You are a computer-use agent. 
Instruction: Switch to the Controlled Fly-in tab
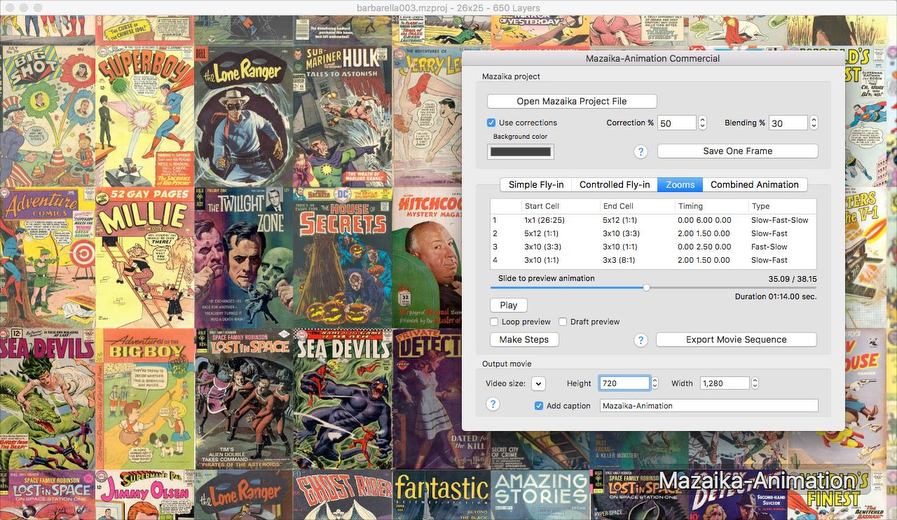pyautogui.click(x=614, y=184)
